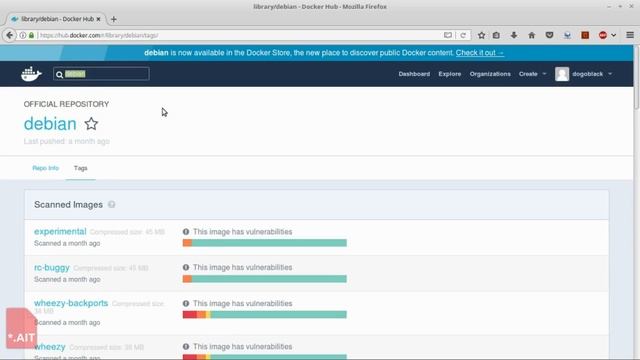The width and height of the screenshot is (640, 360).
Task: Reload the page with the refresh icon
Action: tap(463, 35)
